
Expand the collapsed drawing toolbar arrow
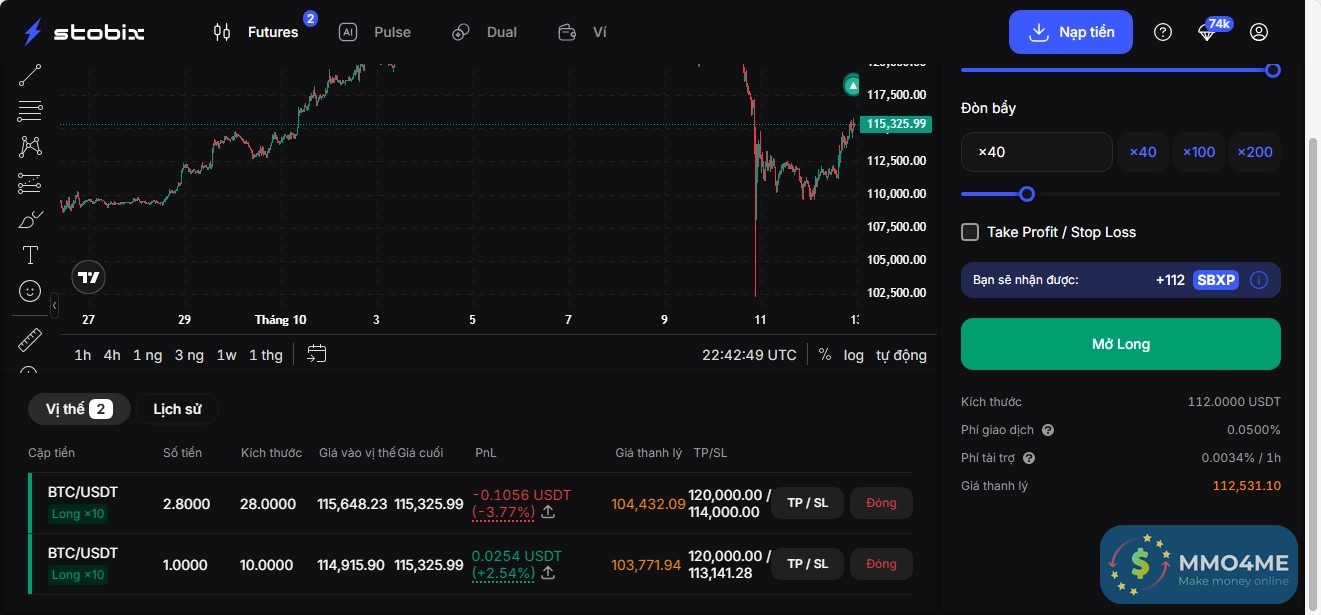pyautogui.click(x=54, y=304)
